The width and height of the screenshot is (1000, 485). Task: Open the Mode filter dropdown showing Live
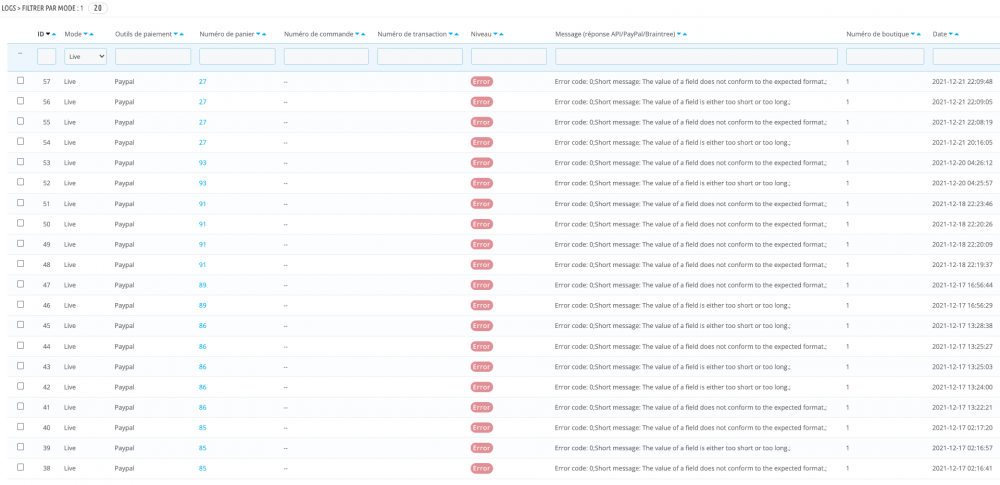point(85,56)
